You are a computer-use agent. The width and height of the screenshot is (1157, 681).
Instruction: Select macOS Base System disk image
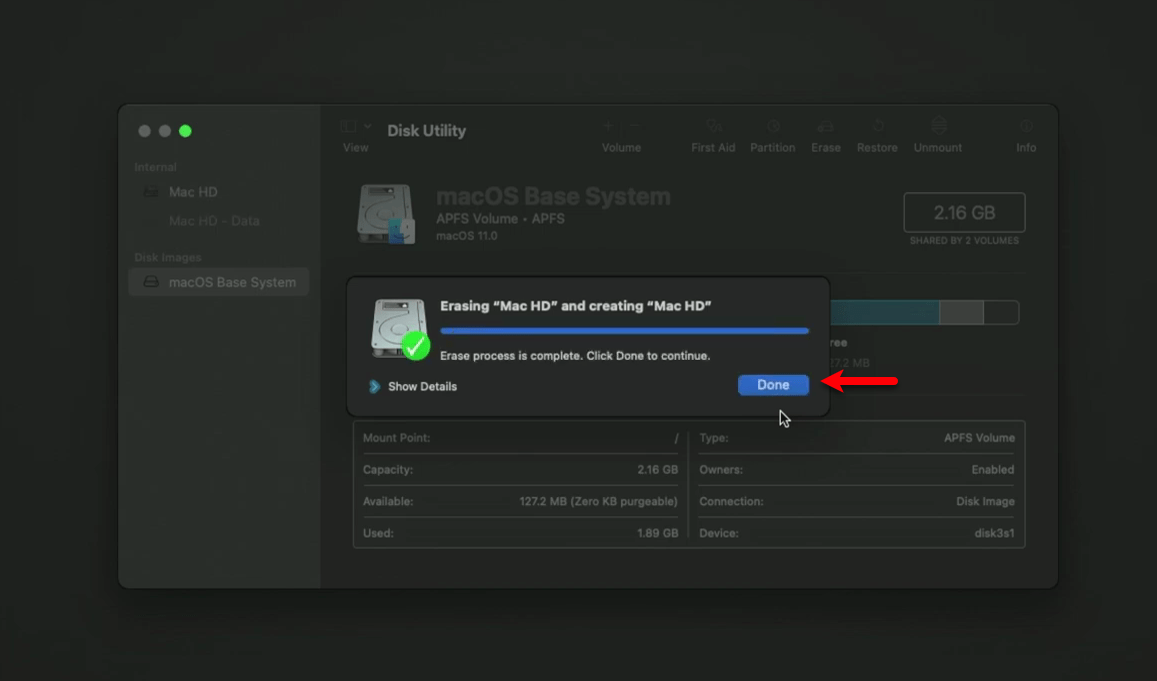[x=218, y=282]
